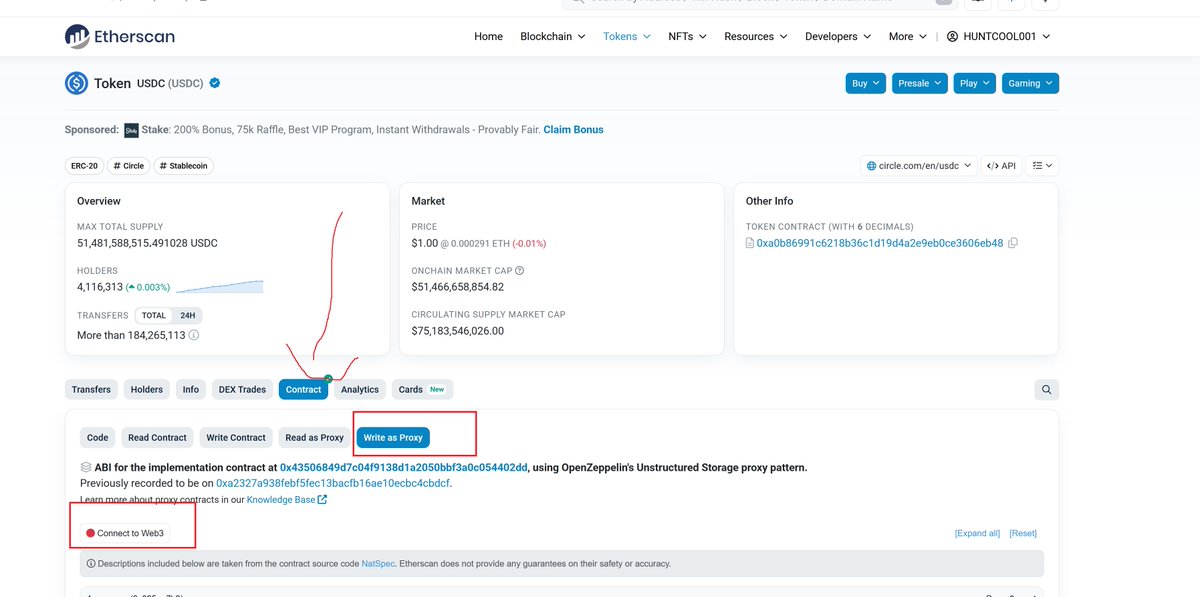Go to the Home page
1200x597 pixels.
(x=488, y=36)
